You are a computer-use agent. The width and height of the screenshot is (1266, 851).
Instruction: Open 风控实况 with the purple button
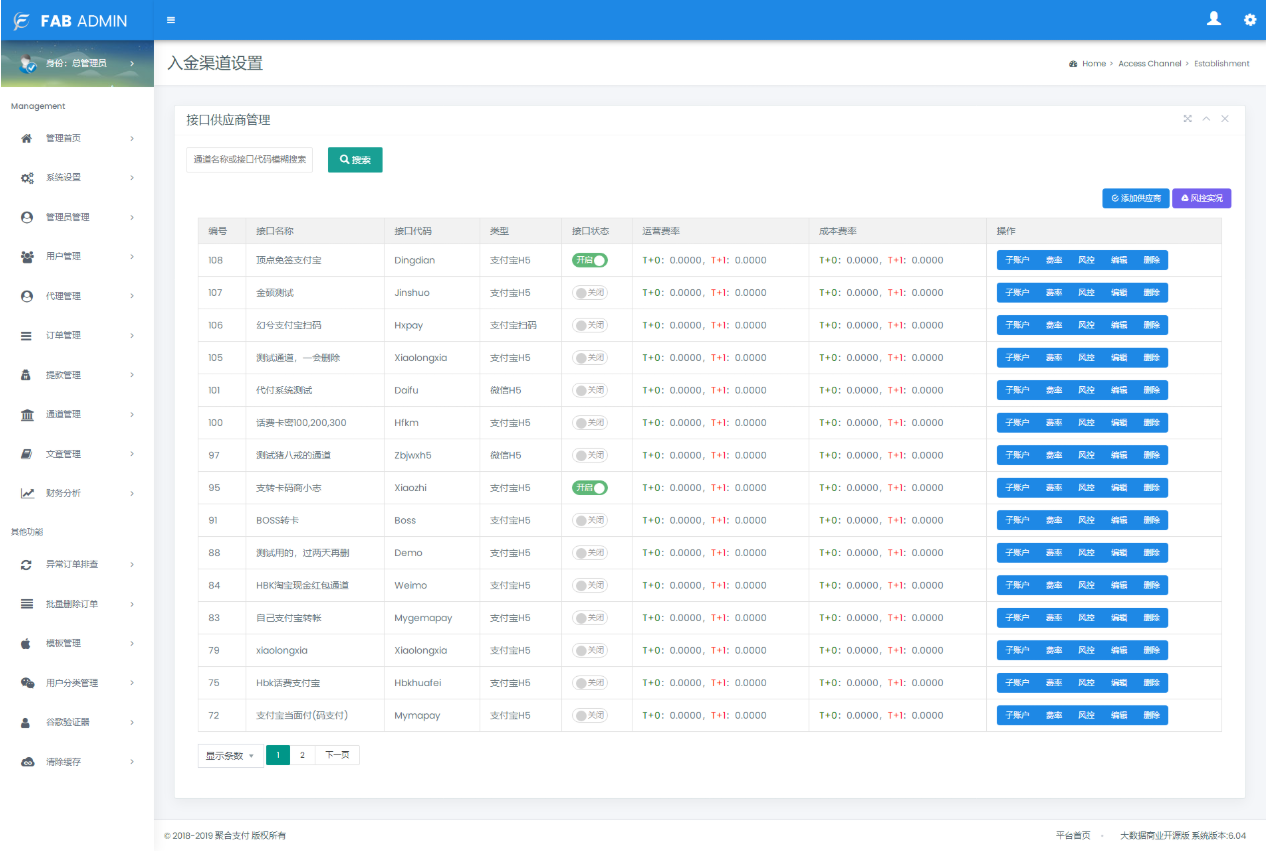coord(1202,197)
